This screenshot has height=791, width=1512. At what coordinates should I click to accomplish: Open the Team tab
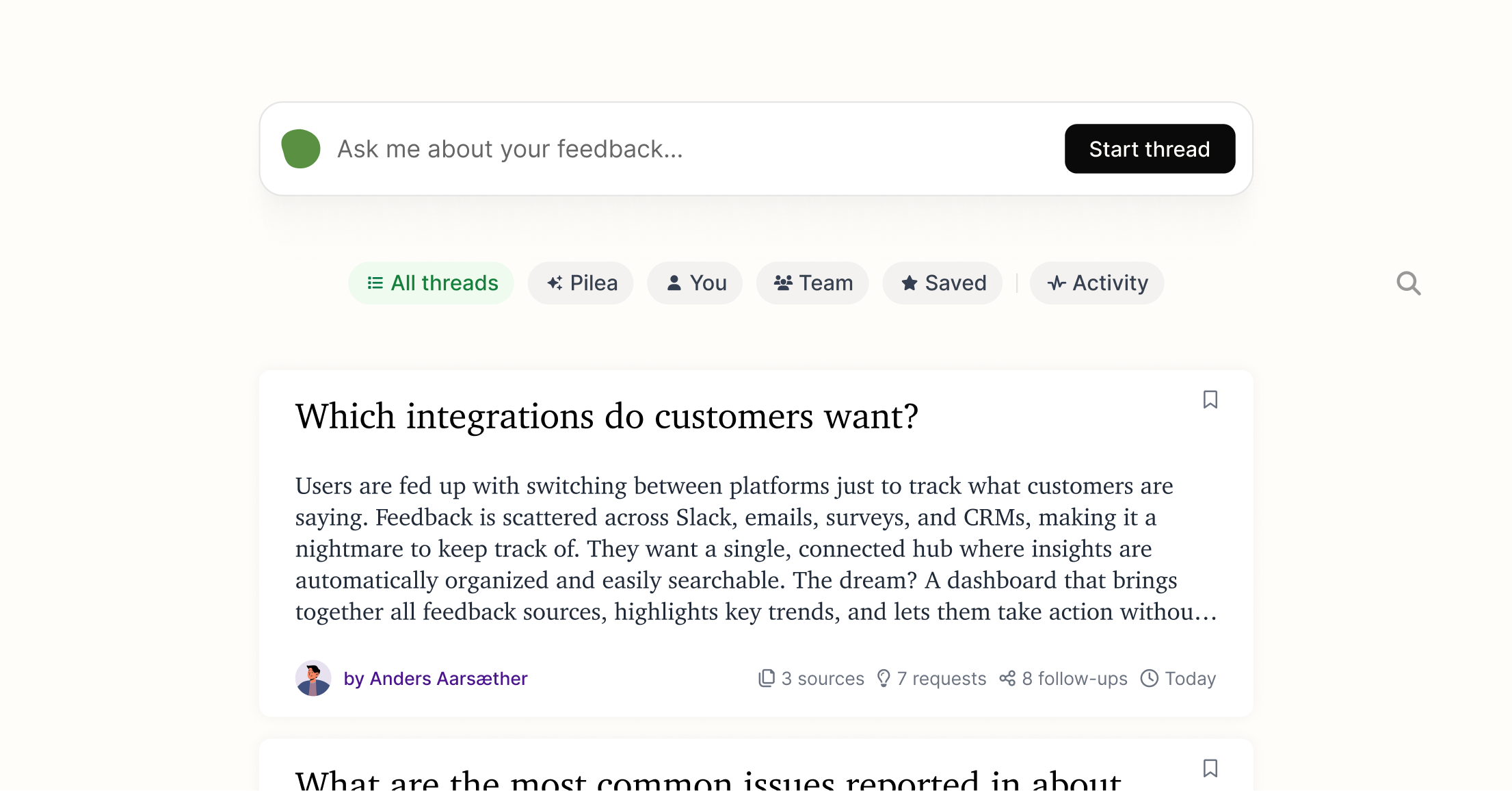coord(812,283)
